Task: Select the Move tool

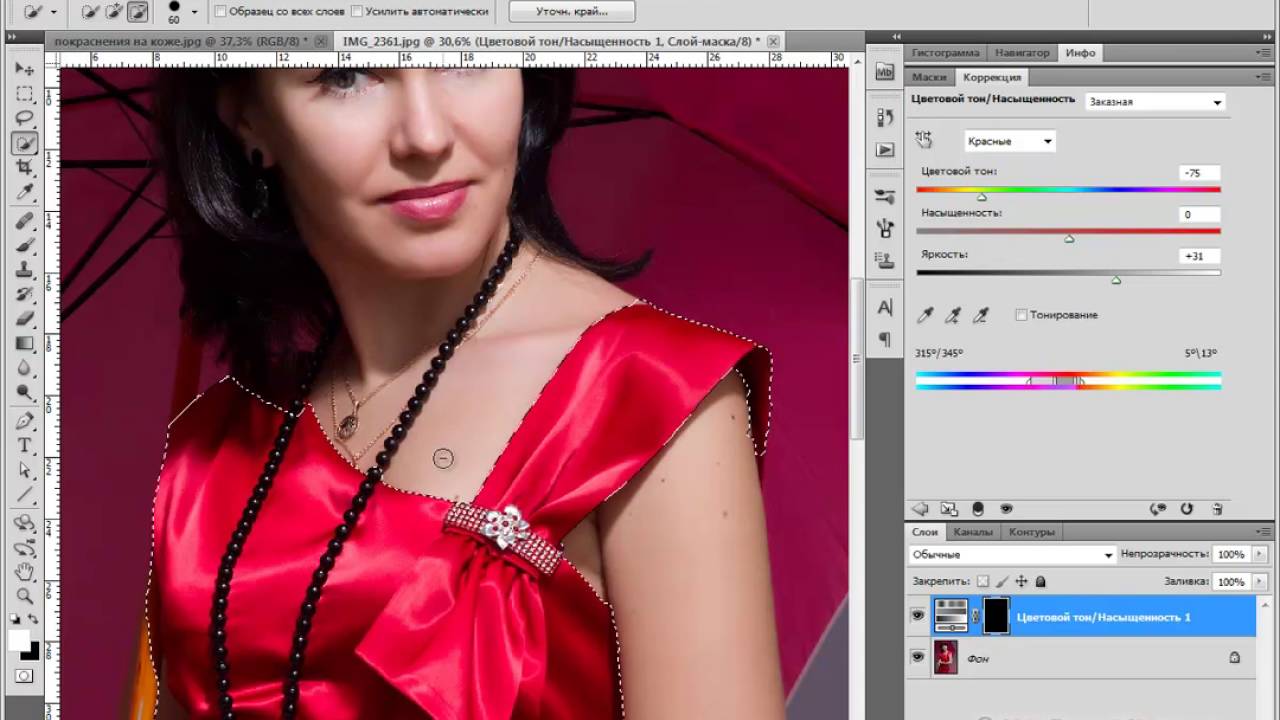Action: 25,69
